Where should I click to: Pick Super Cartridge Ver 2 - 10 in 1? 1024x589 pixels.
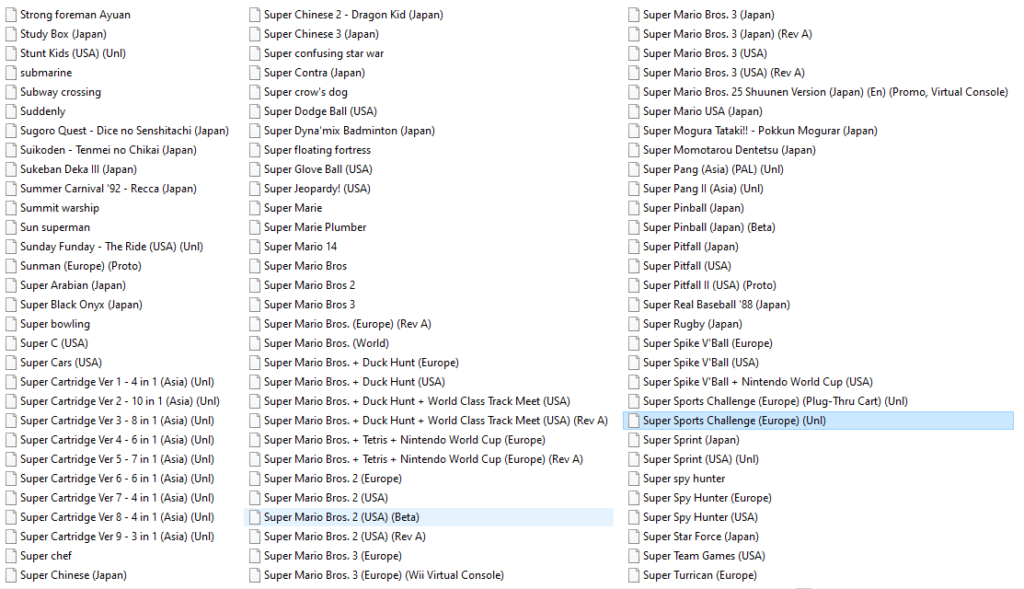point(119,401)
